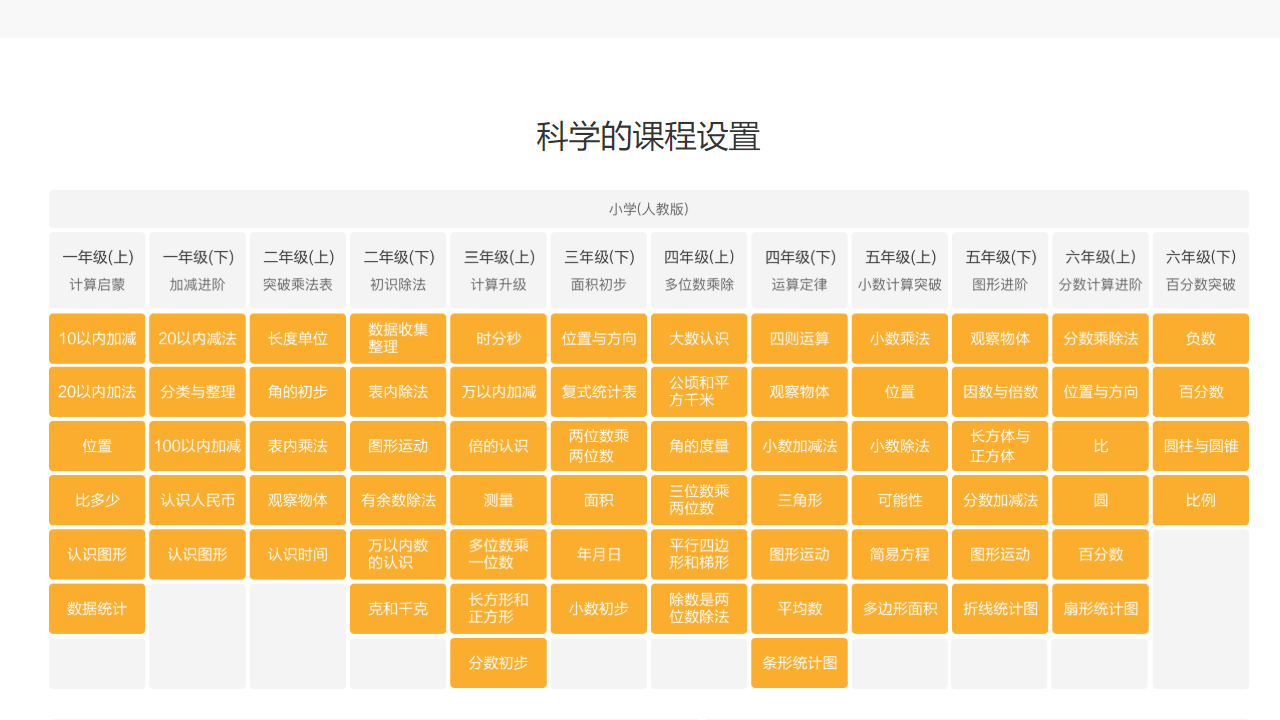Click the 圆柱与圆锥 lesson

click(x=1201, y=446)
